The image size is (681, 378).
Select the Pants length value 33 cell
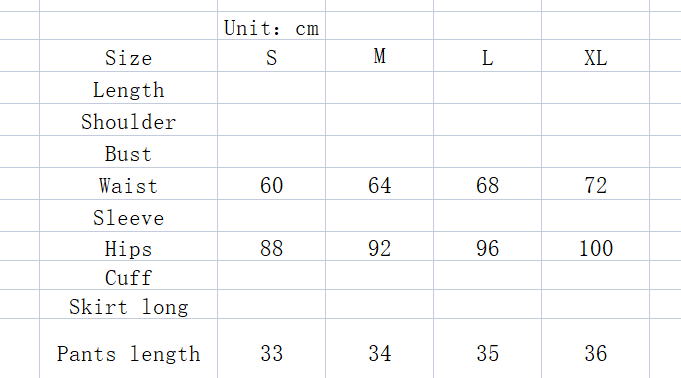[x=271, y=348]
